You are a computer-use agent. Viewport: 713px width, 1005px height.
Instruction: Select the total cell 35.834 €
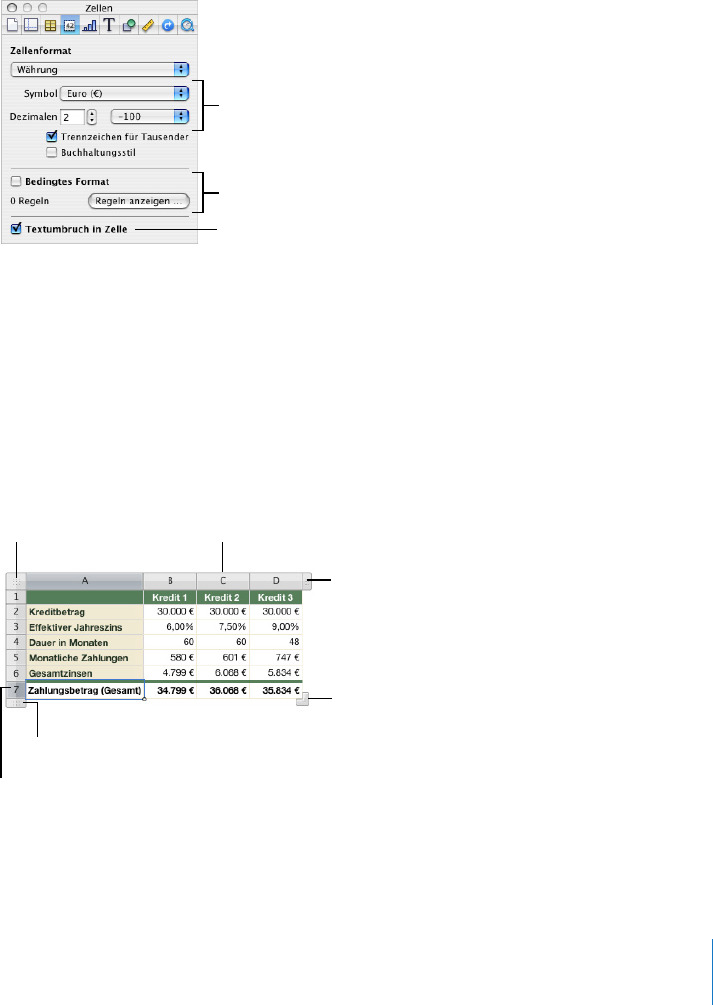coord(276,690)
